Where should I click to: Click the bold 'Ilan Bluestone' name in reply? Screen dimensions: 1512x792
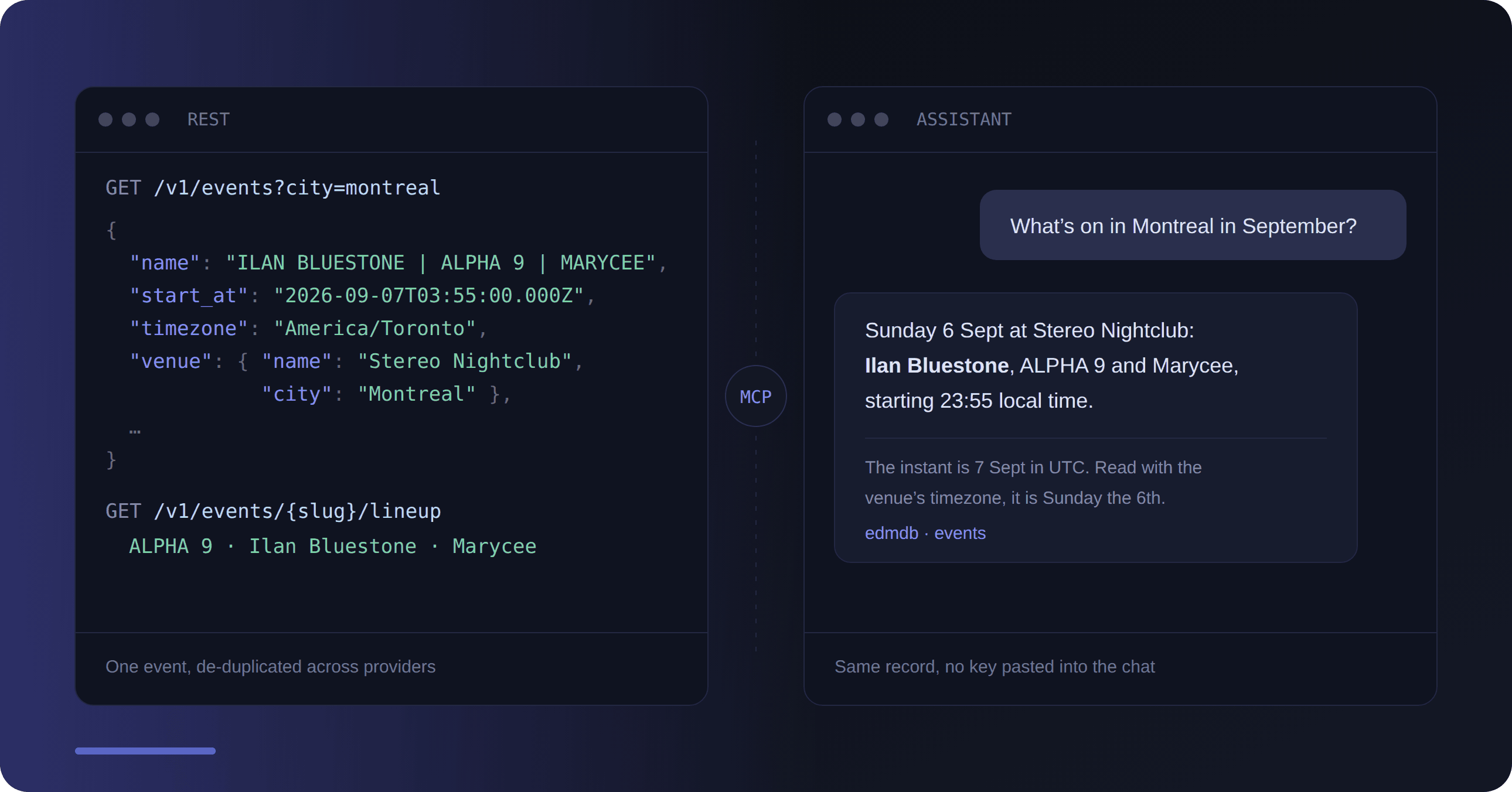(937, 366)
